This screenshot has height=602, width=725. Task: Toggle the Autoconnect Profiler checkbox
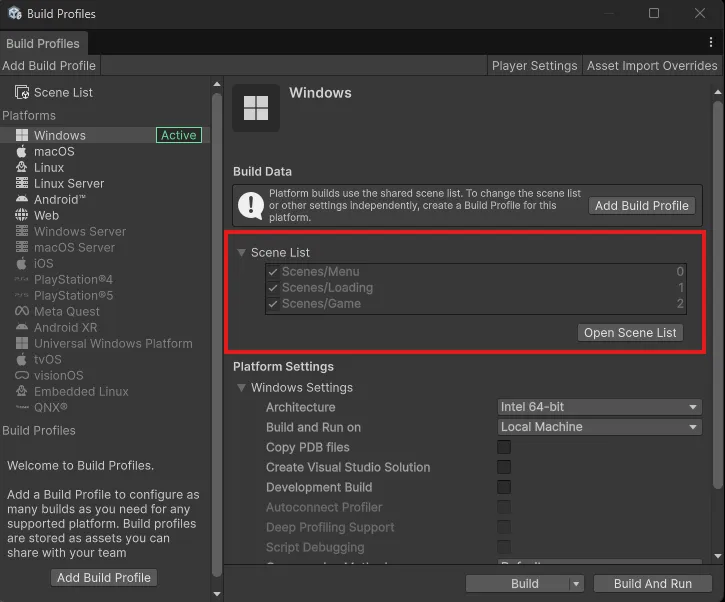(x=504, y=507)
